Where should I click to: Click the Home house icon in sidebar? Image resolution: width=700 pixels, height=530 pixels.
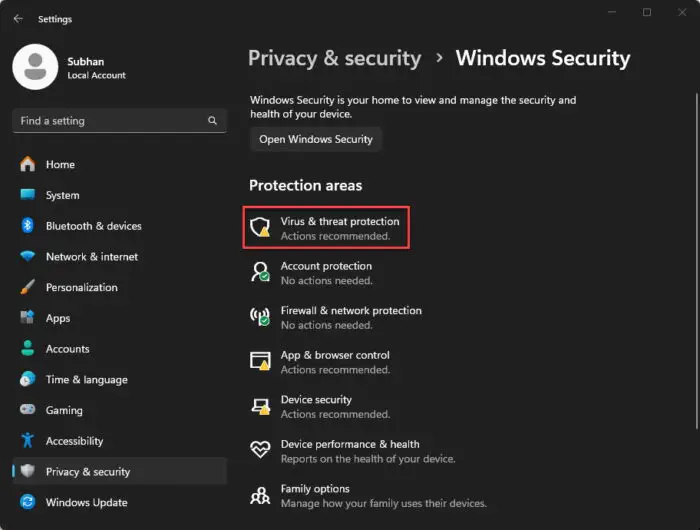click(28, 164)
